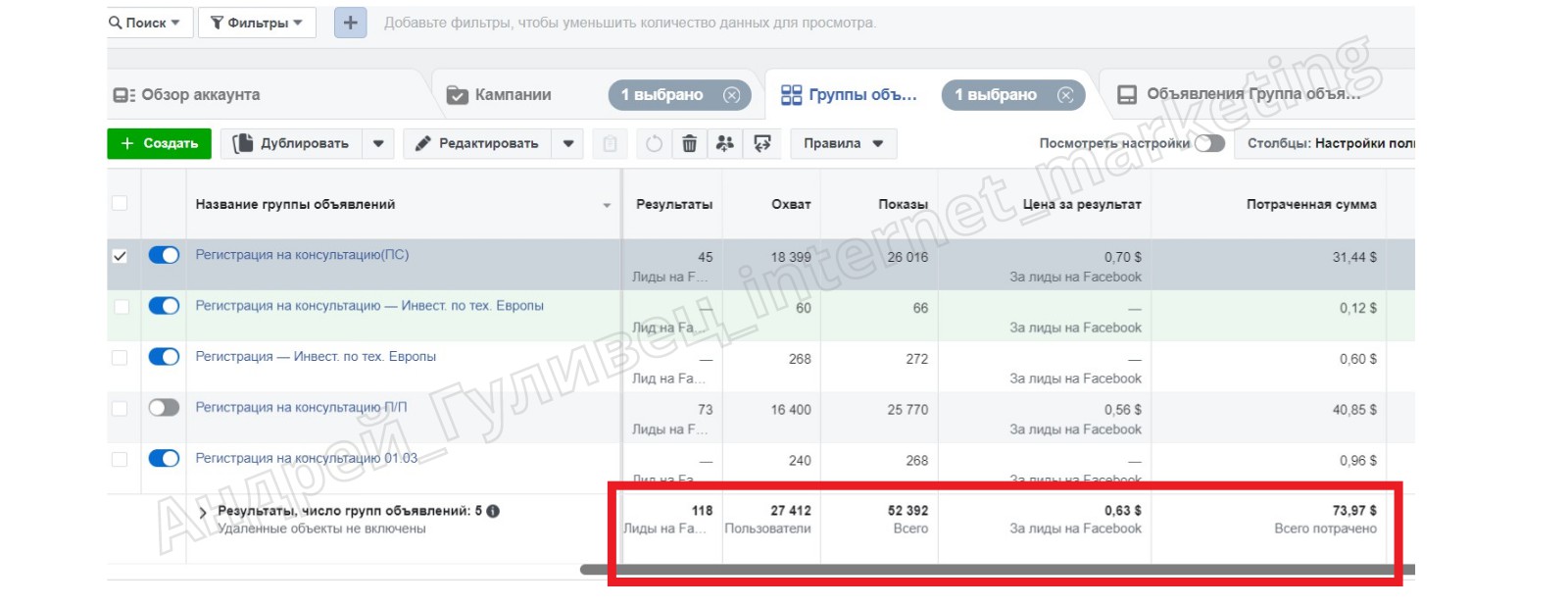
Task: Clear the Кампании 1 выбрано selection
Action: tap(732, 95)
